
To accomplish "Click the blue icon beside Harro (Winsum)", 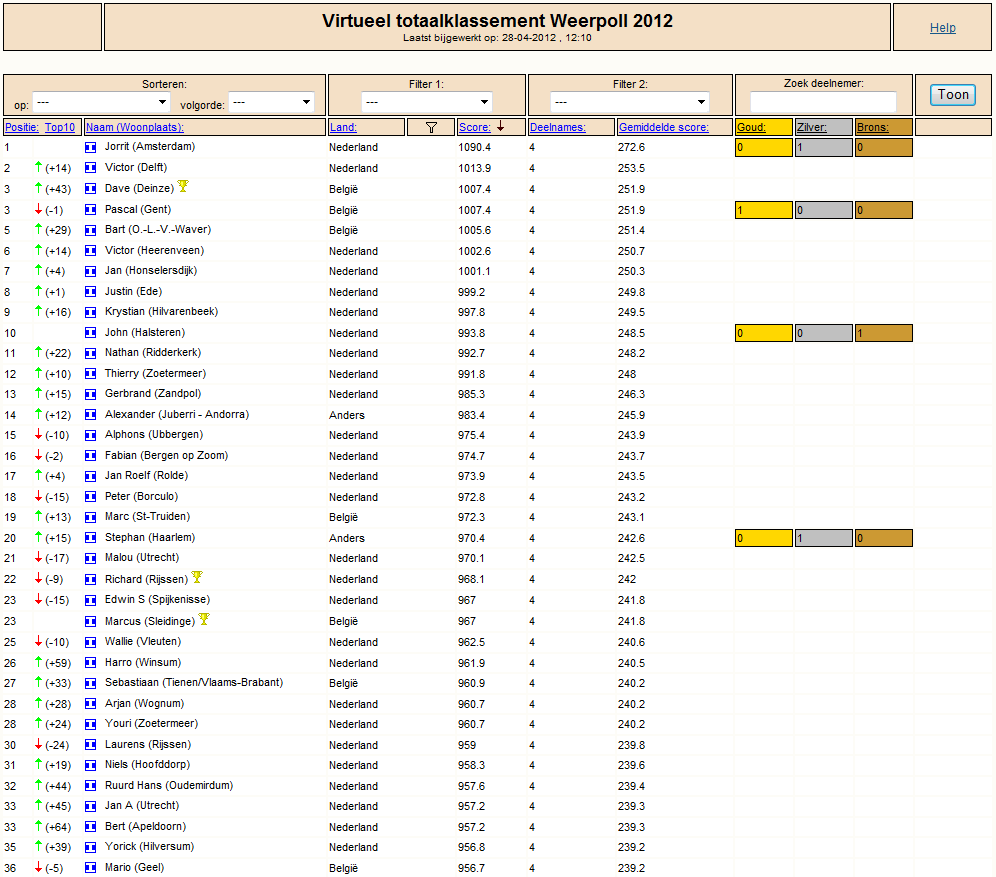I will (91, 664).
